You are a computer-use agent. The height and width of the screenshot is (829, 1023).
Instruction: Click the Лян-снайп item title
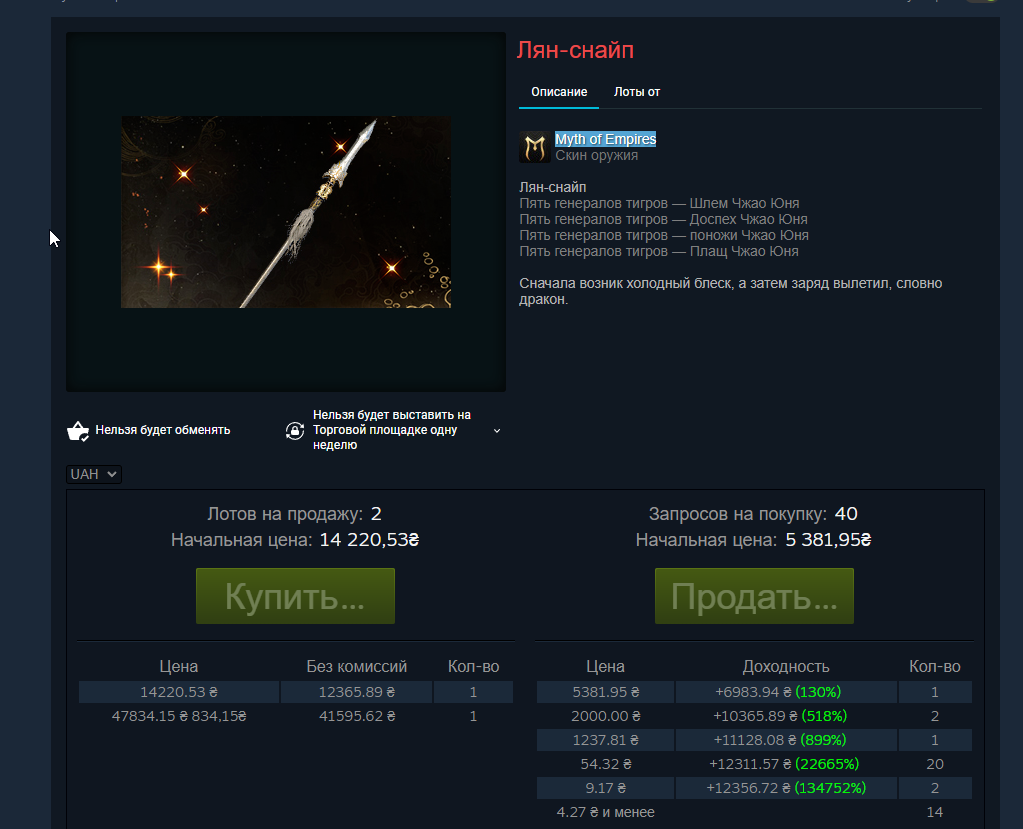coord(575,50)
